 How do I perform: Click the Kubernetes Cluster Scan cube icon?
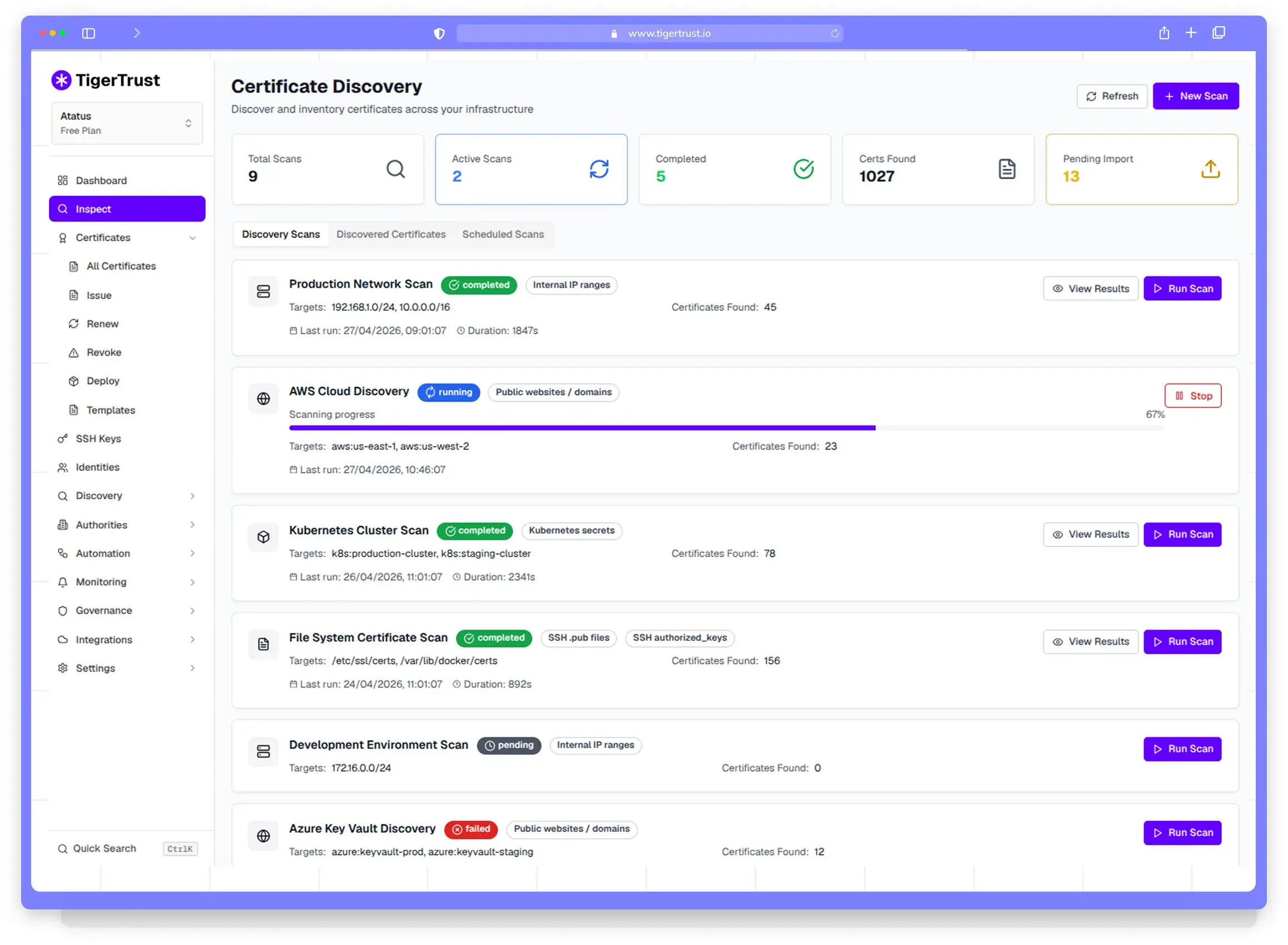click(x=263, y=537)
